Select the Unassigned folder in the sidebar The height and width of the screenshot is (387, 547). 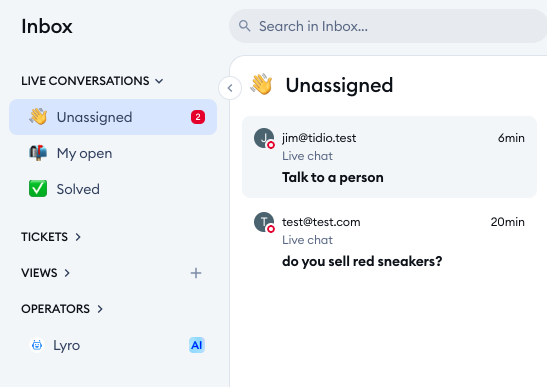click(113, 117)
